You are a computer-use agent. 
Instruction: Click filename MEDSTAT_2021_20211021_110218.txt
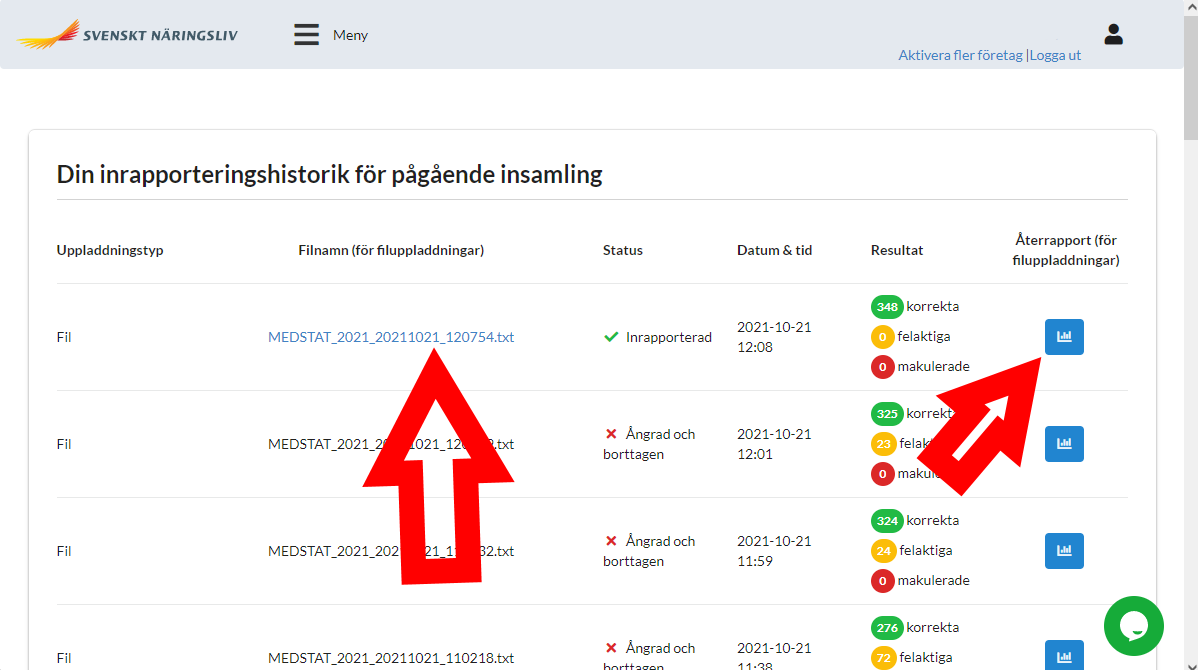click(391, 658)
